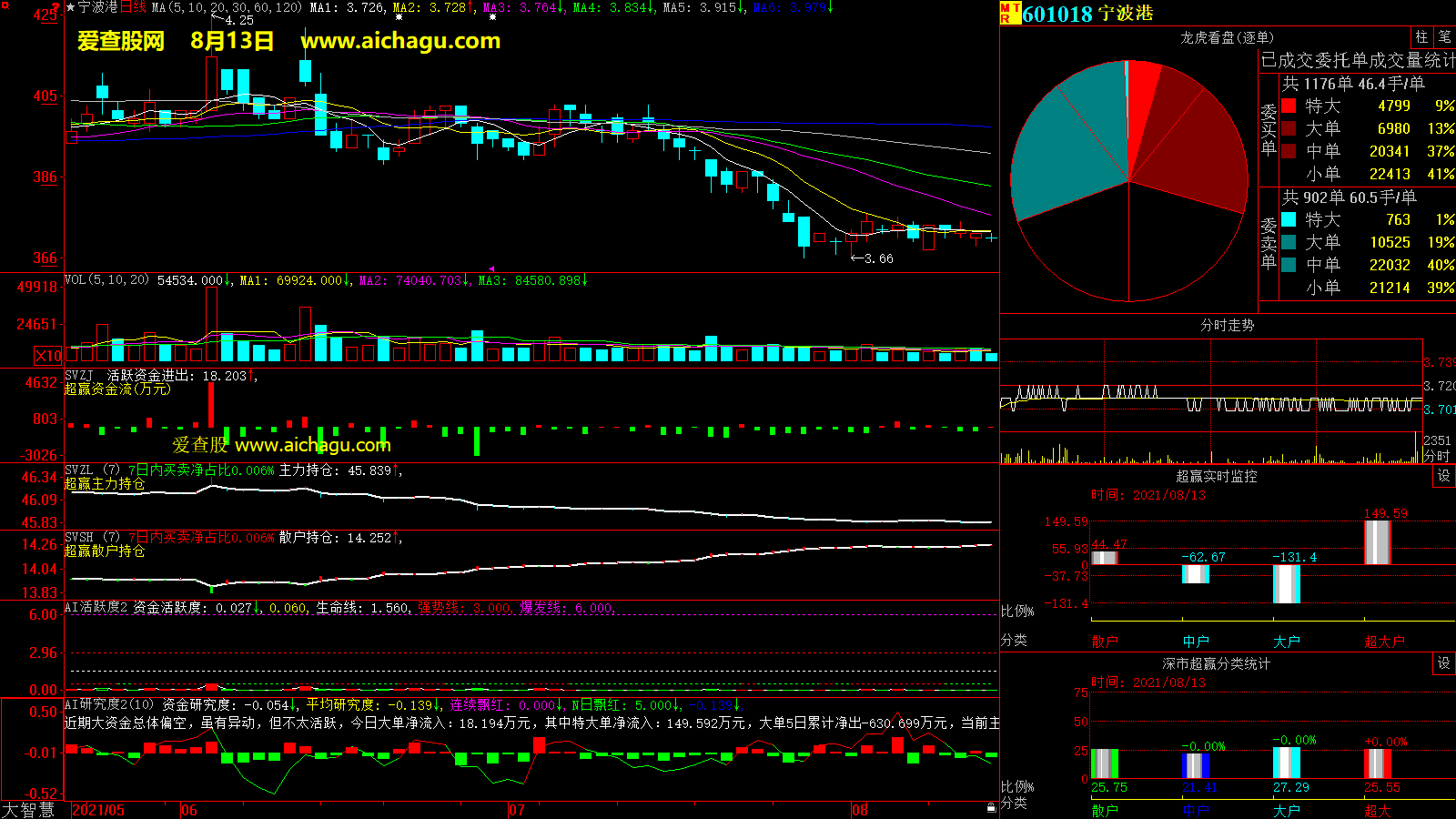
Task: Click the 日线 period label in chart header
Action: [134, 7]
